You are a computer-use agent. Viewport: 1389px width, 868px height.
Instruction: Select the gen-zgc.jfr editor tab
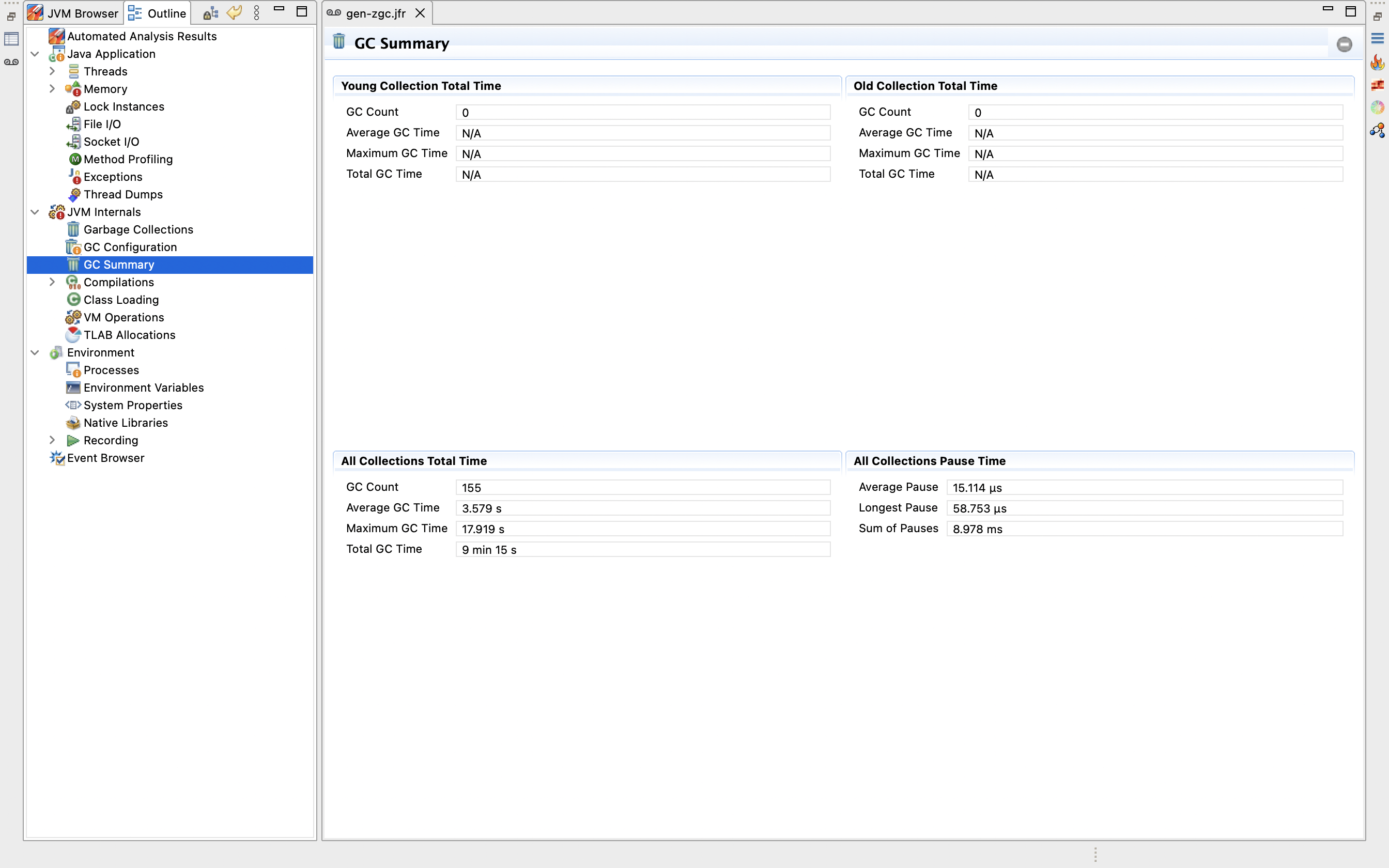click(375, 13)
